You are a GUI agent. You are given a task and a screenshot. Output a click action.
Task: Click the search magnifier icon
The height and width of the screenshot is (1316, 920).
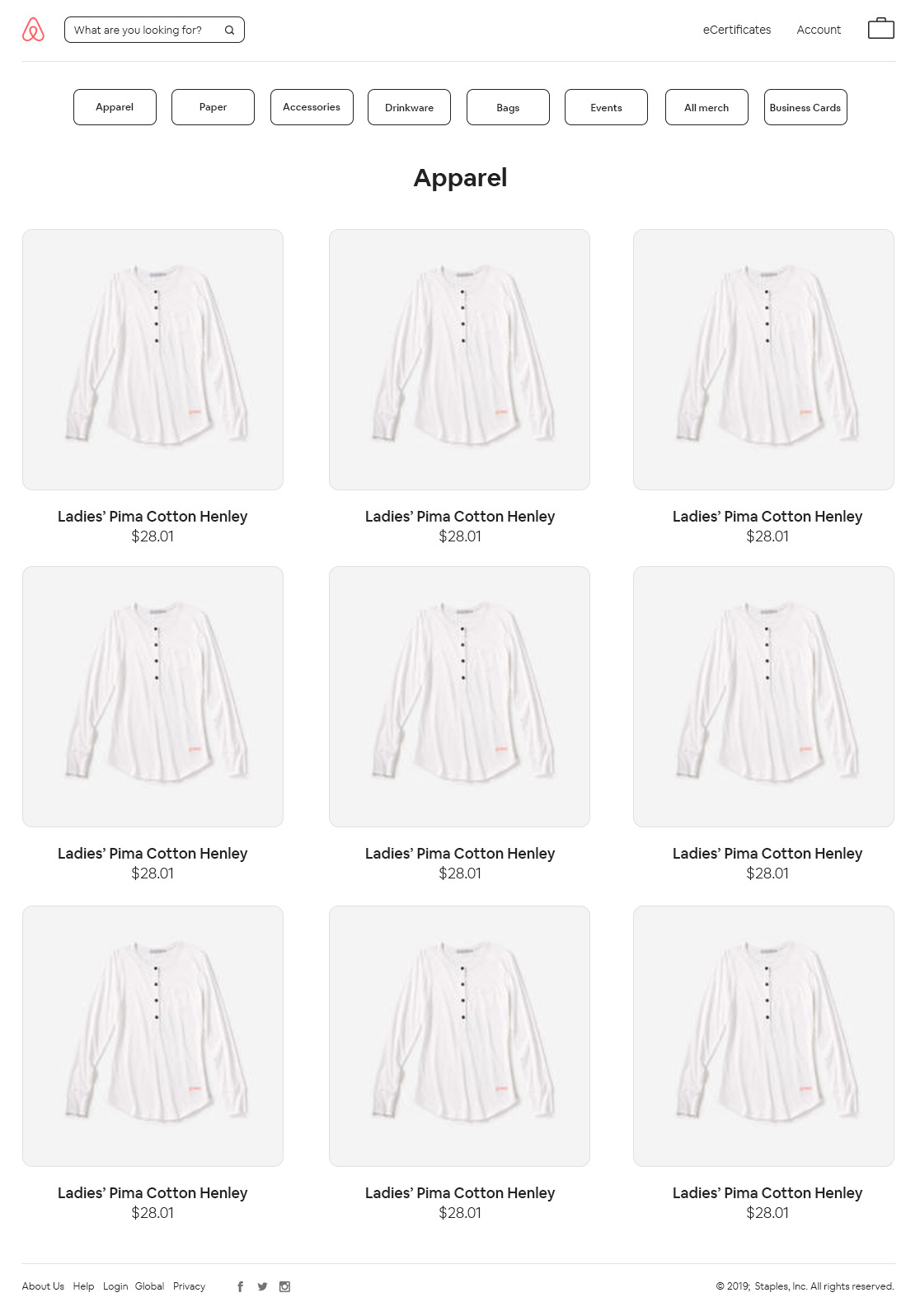pyautogui.click(x=229, y=30)
